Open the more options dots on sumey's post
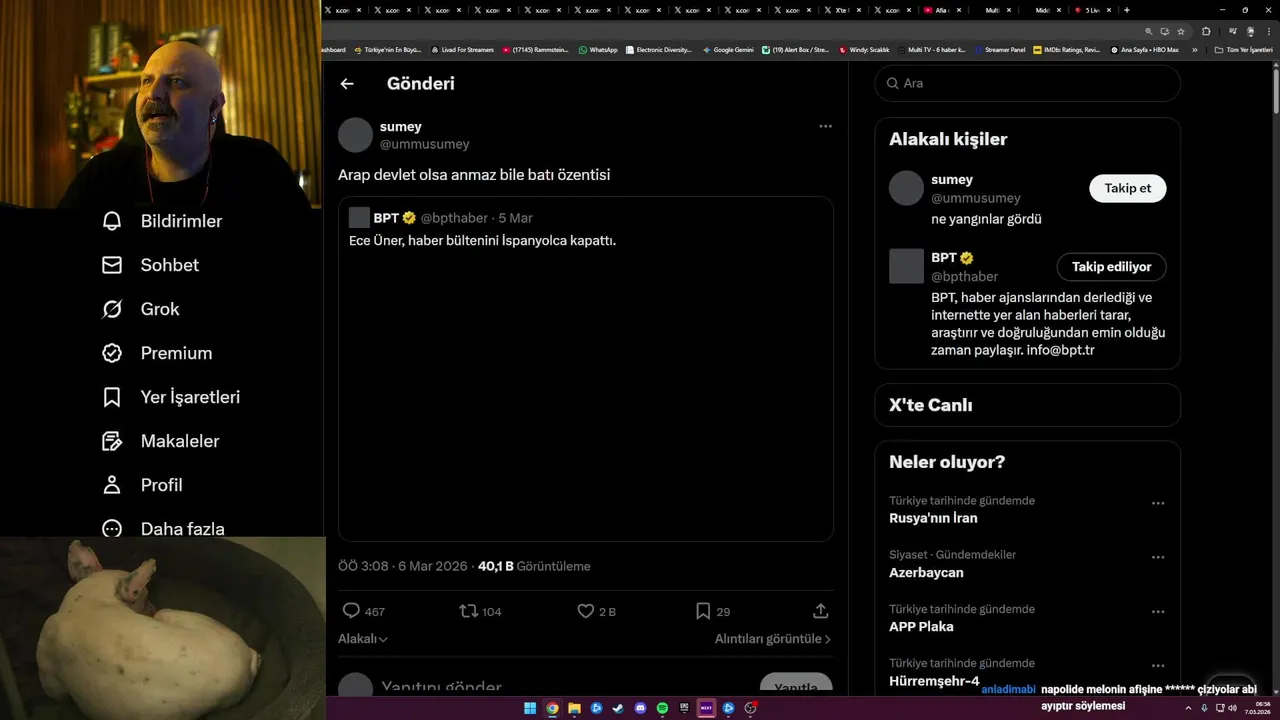 click(825, 126)
